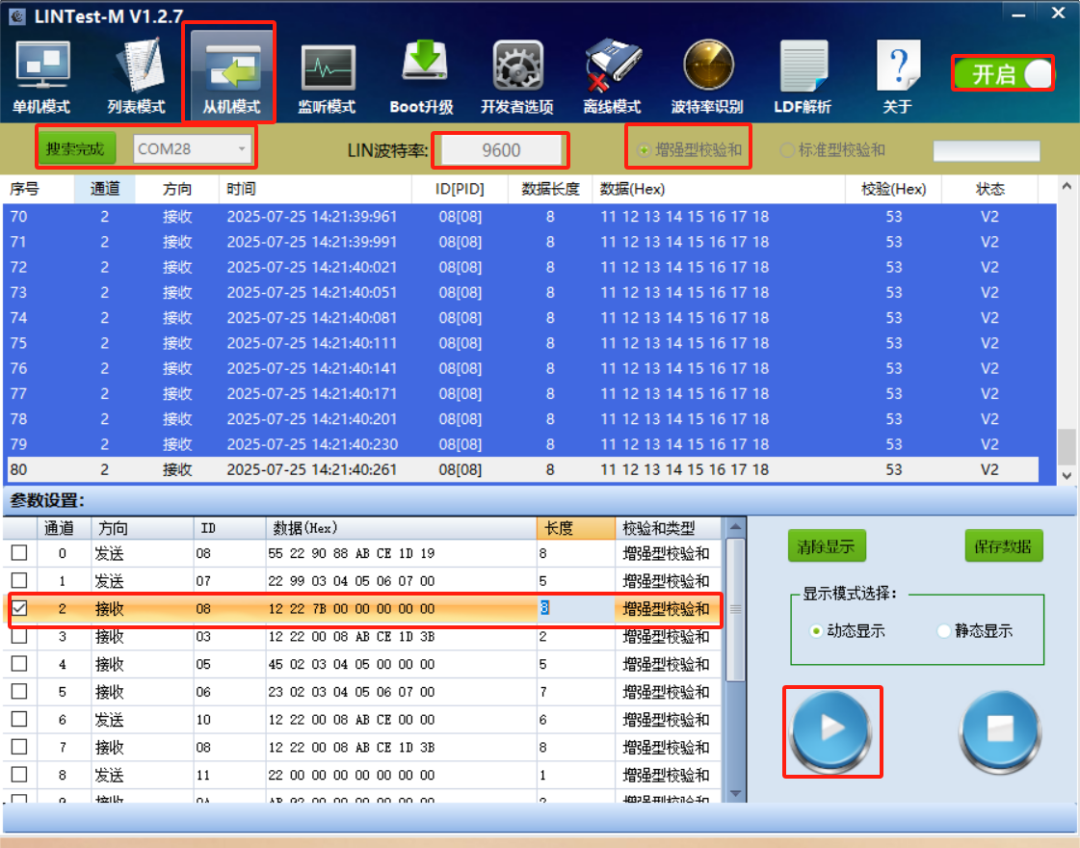The image size is (1080, 848).
Task: Open 波特率识别 baud rate detection
Action: point(707,76)
